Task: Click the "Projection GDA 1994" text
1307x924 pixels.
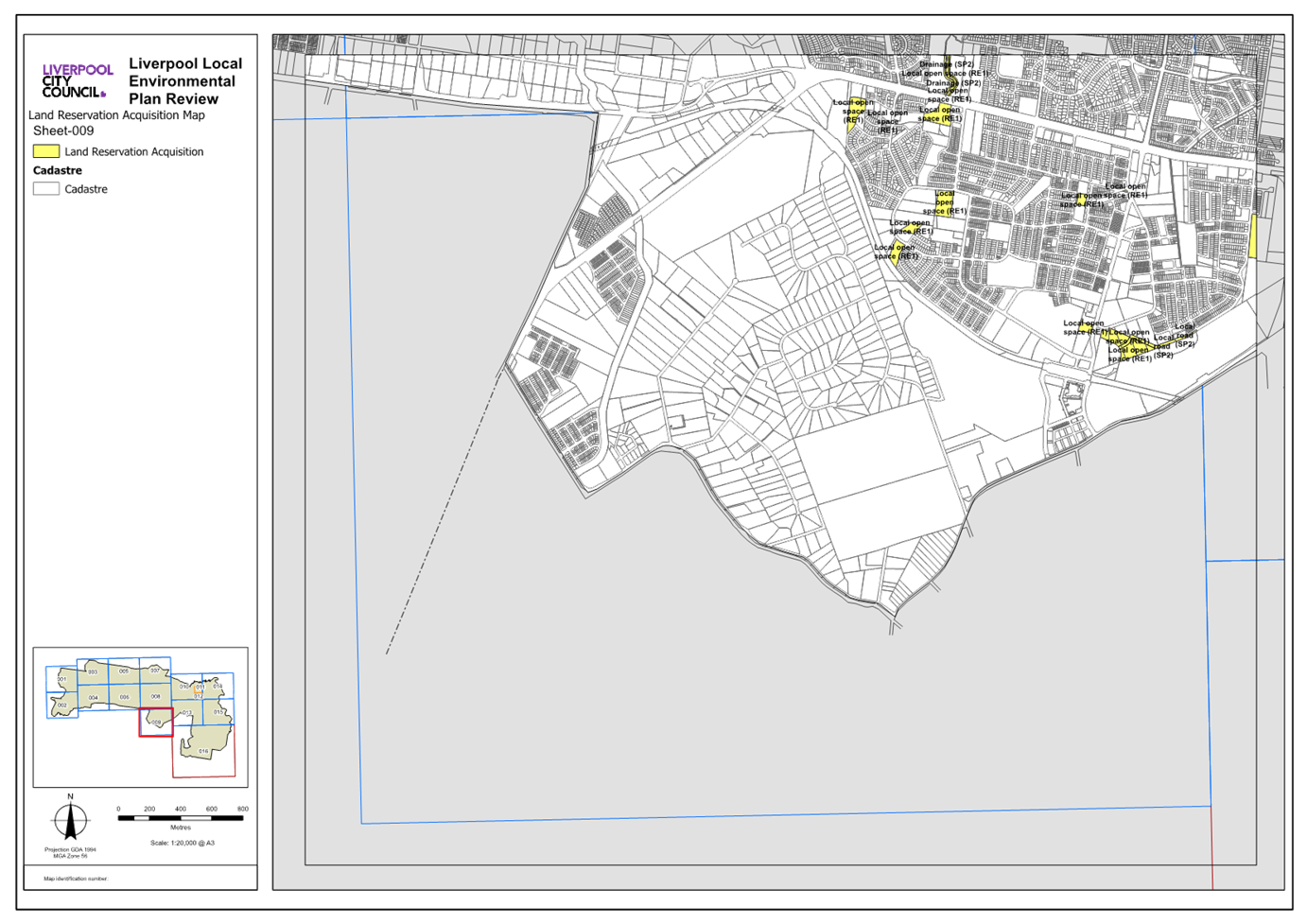Action: [x=70, y=849]
